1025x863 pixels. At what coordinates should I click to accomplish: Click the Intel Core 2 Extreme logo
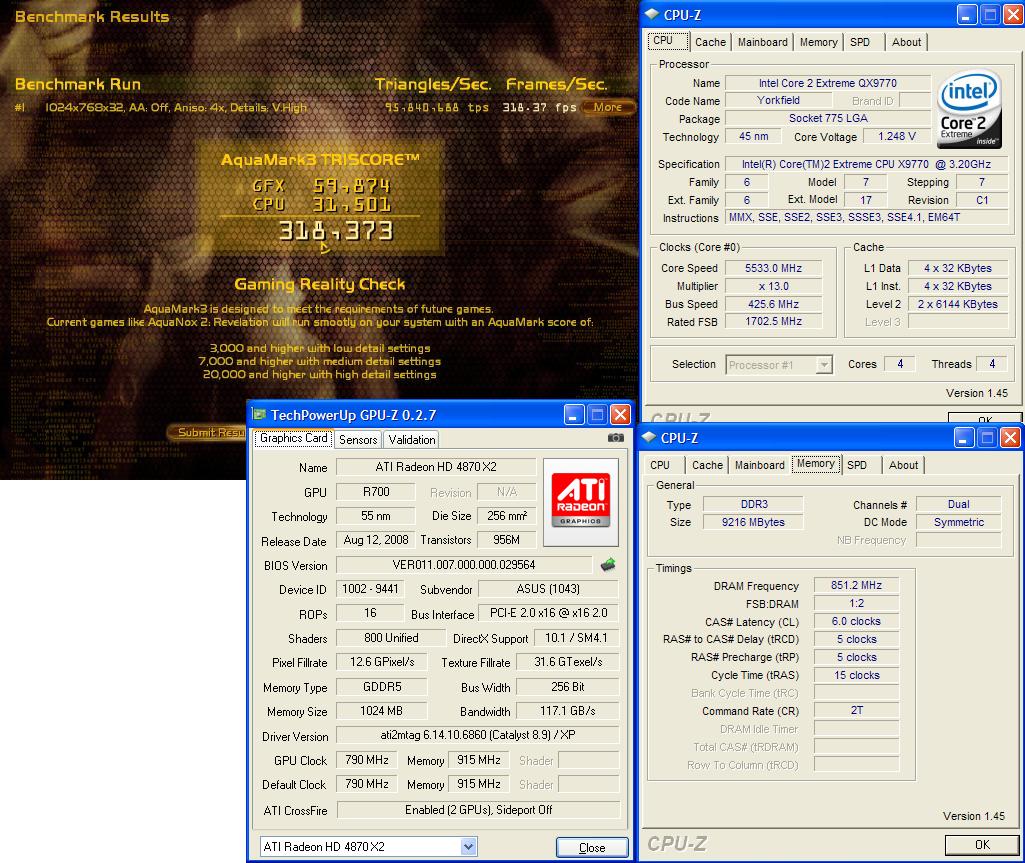click(969, 110)
